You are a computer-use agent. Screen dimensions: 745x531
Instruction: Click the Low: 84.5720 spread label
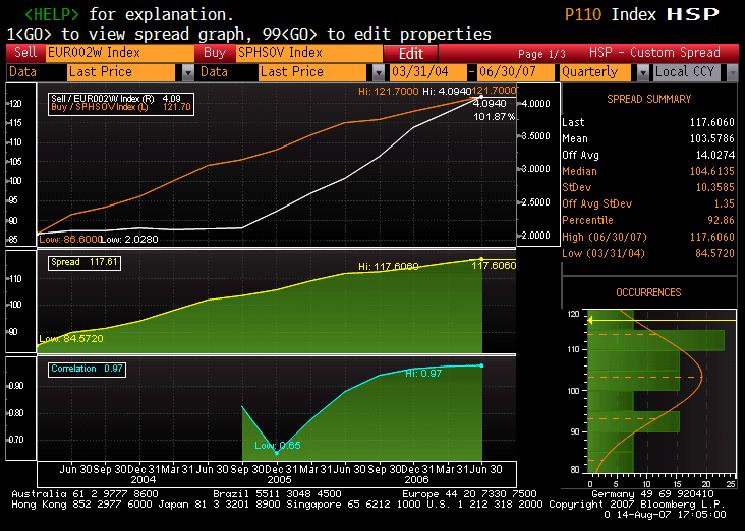[71, 339]
